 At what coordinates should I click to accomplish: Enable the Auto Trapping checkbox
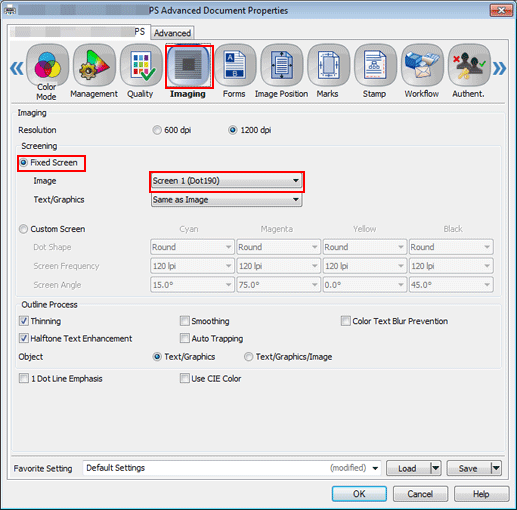tap(185, 338)
